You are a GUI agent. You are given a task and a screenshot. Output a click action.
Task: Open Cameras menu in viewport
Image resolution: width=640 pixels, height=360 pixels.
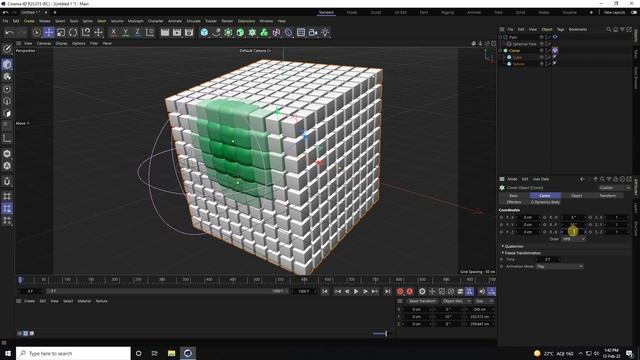click(x=44, y=43)
